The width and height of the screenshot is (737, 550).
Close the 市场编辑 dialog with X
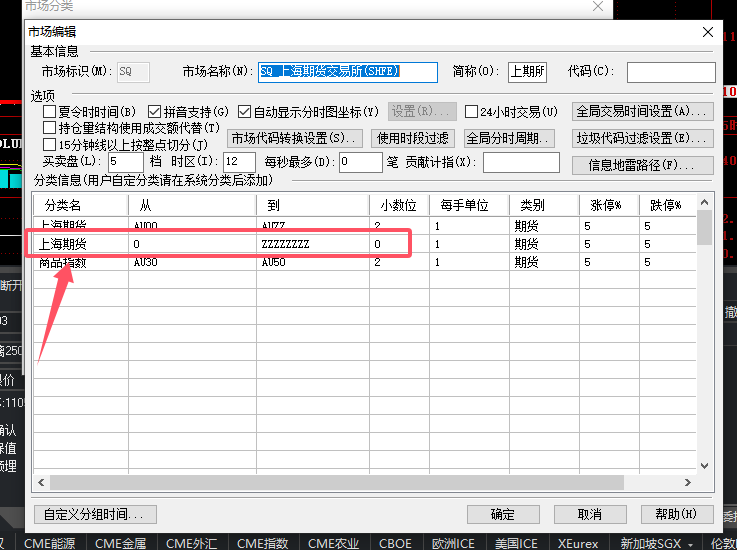coord(707,32)
